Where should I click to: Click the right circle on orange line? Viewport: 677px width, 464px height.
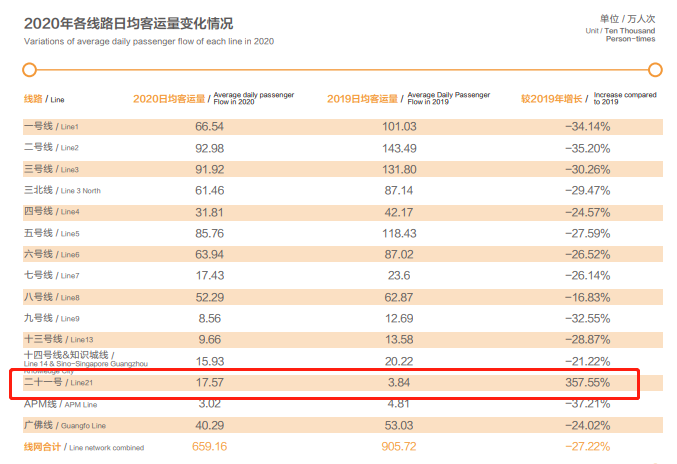(655, 69)
